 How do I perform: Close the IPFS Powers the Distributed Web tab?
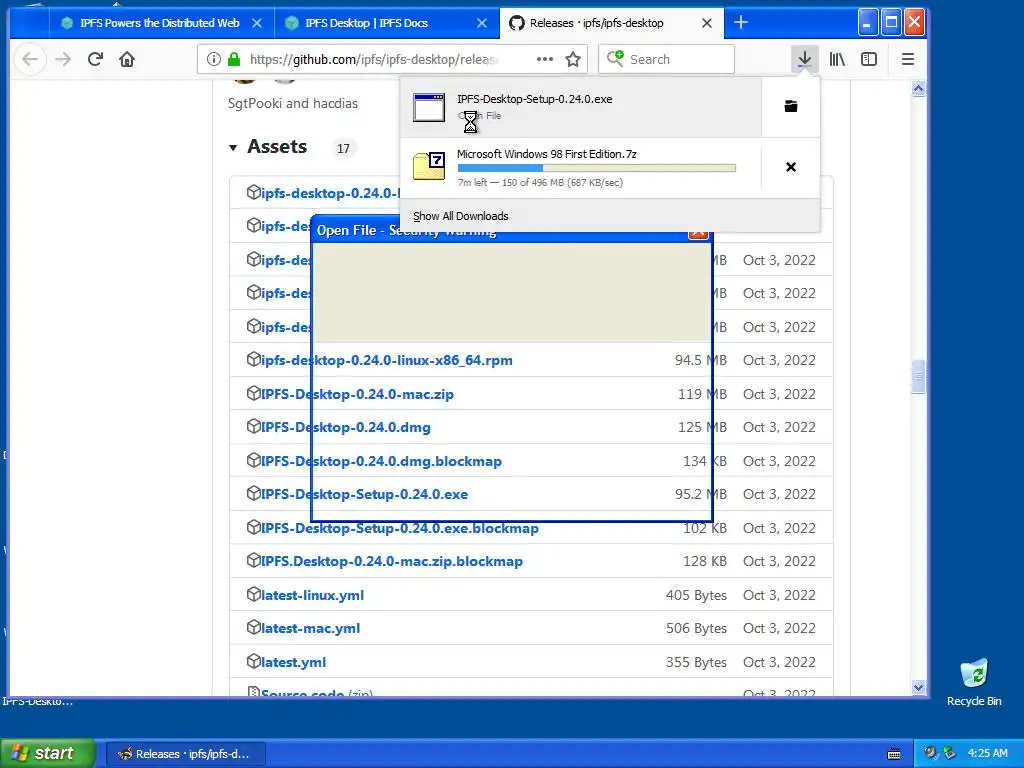[257, 23]
